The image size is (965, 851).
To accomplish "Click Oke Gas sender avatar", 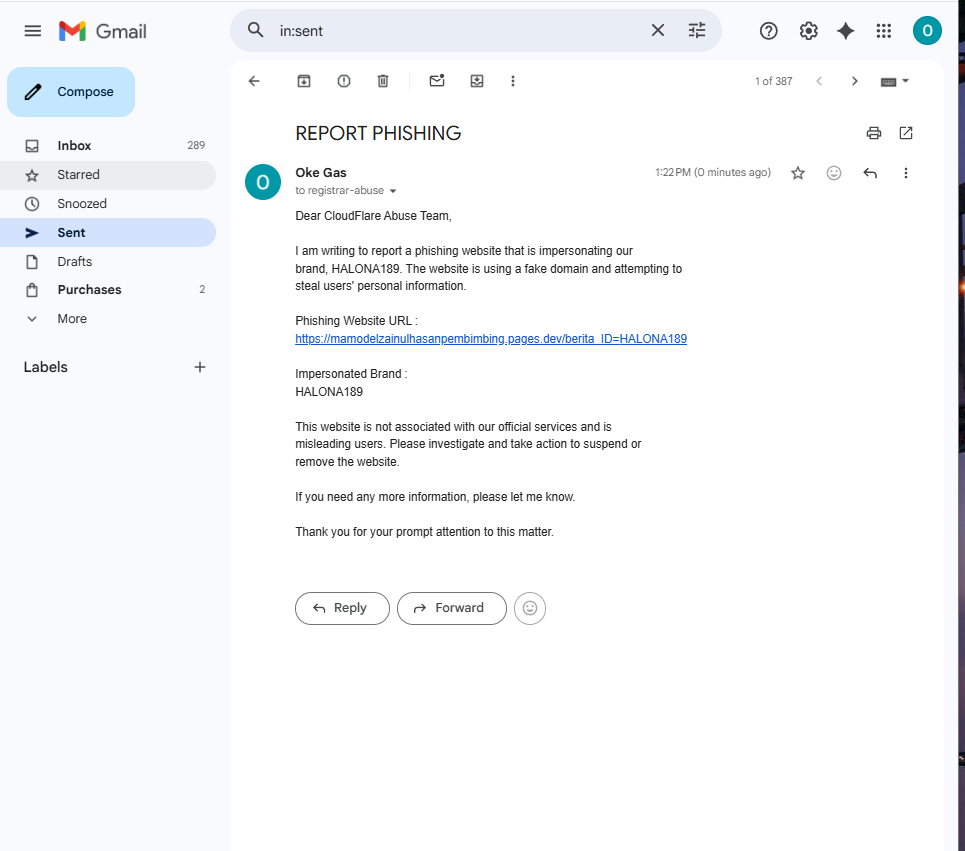I will click(x=263, y=182).
